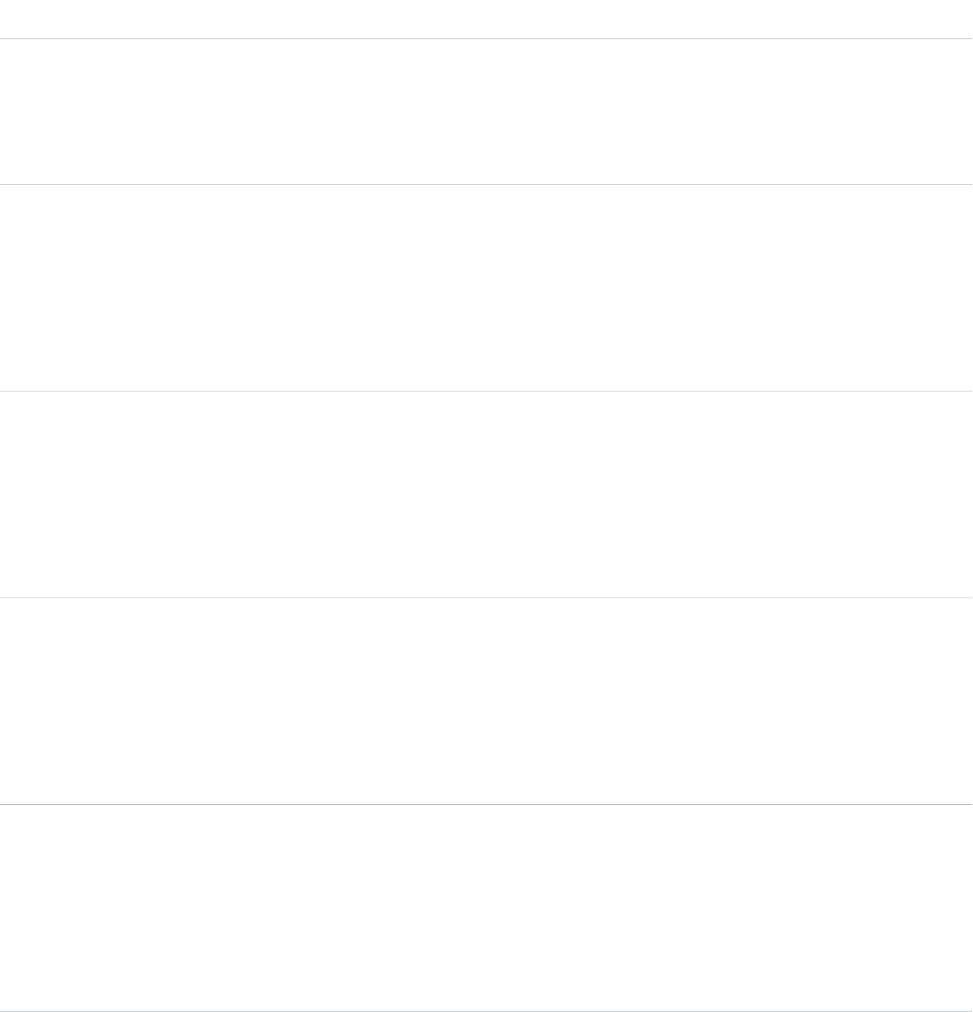Image resolution: width=973 pixels, height=1012 pixels.
Task: Click the second horizontal divider line
Action: pyautogui.click(x=486, y=184)
